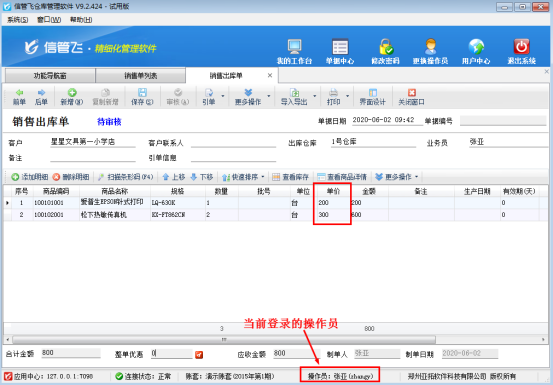553x385 pixels.
Task: Click 更换操作员 user icon
Action: 431,47
